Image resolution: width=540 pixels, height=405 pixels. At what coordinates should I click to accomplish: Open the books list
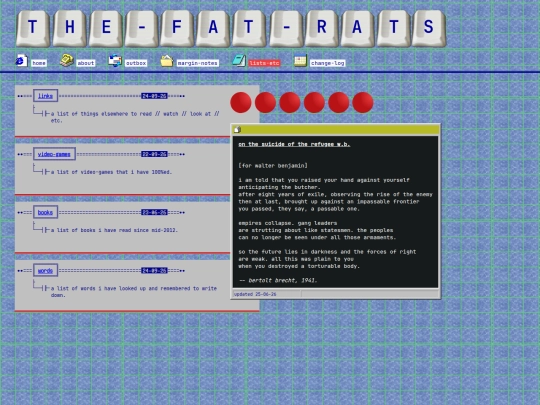[x=45, y=212]
